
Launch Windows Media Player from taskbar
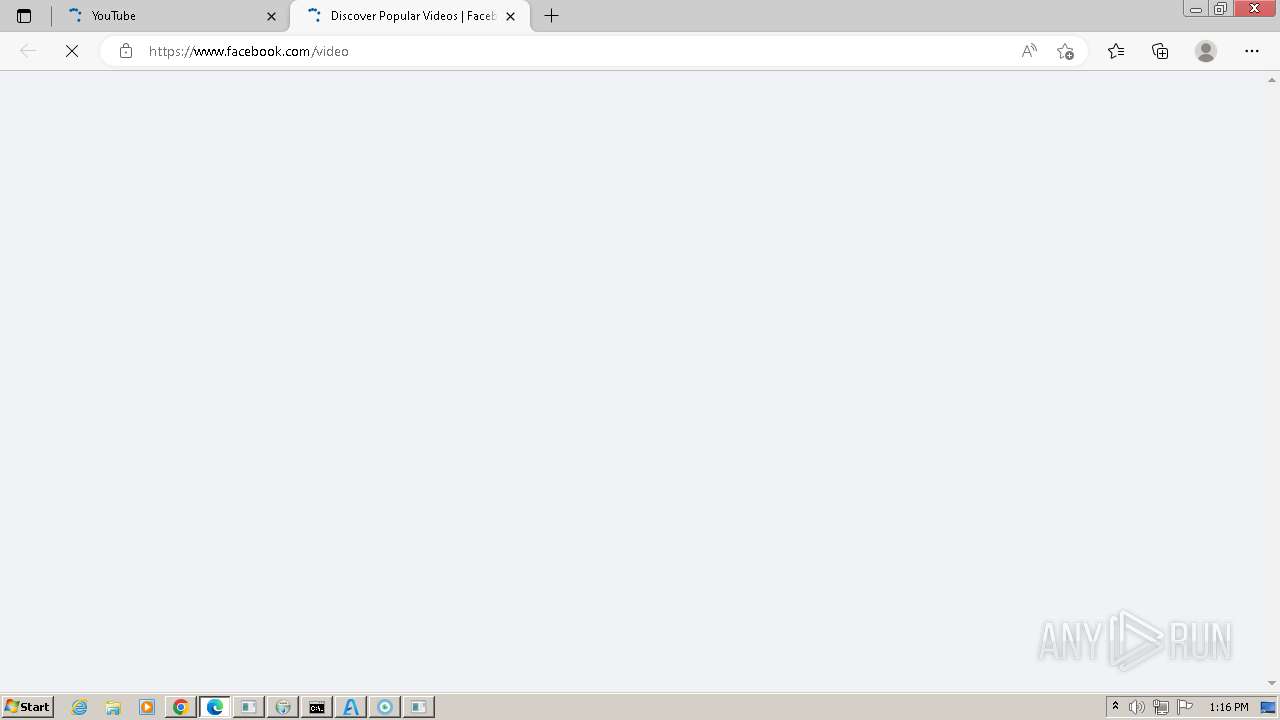point(147,707)
